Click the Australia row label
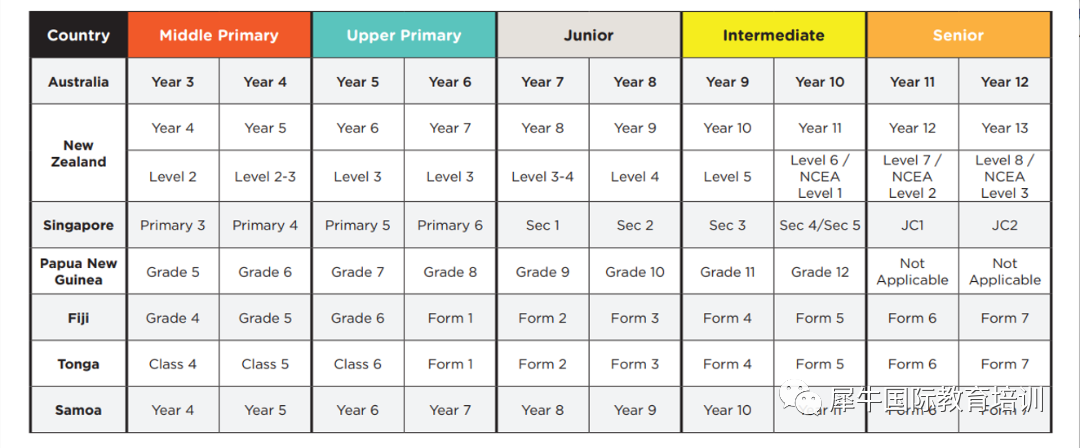Image resolution: width=1080 pixels, height=448 pixels. point(78,81)
